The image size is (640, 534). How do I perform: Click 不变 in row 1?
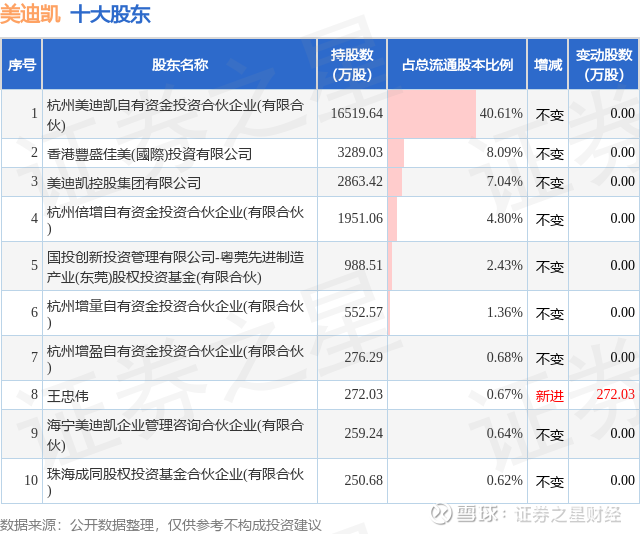tap(549, 115)
